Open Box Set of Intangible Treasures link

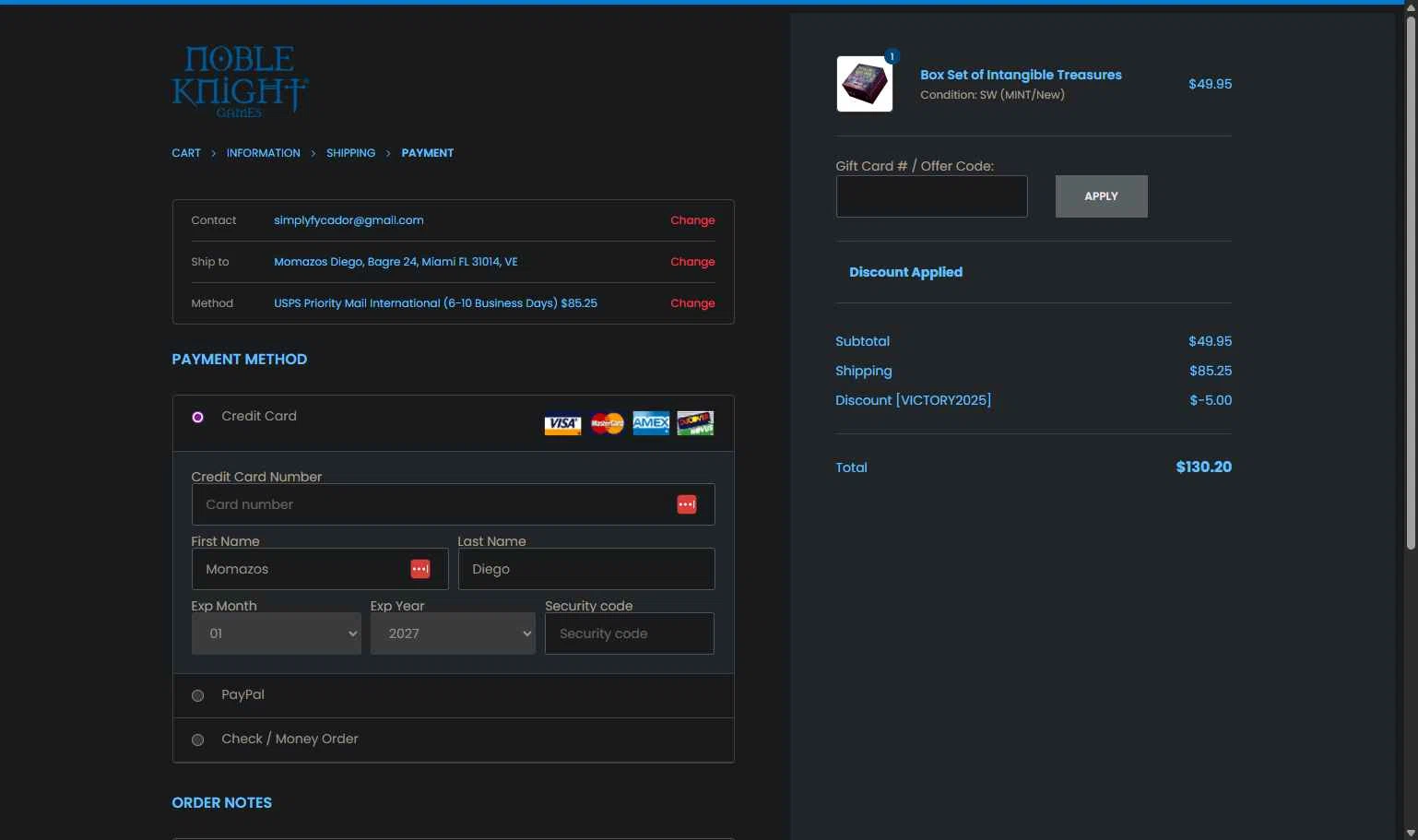pos(1021,75)
